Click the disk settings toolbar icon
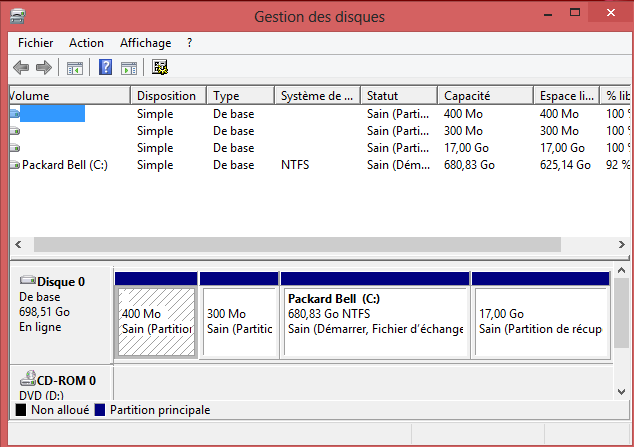 160,67
